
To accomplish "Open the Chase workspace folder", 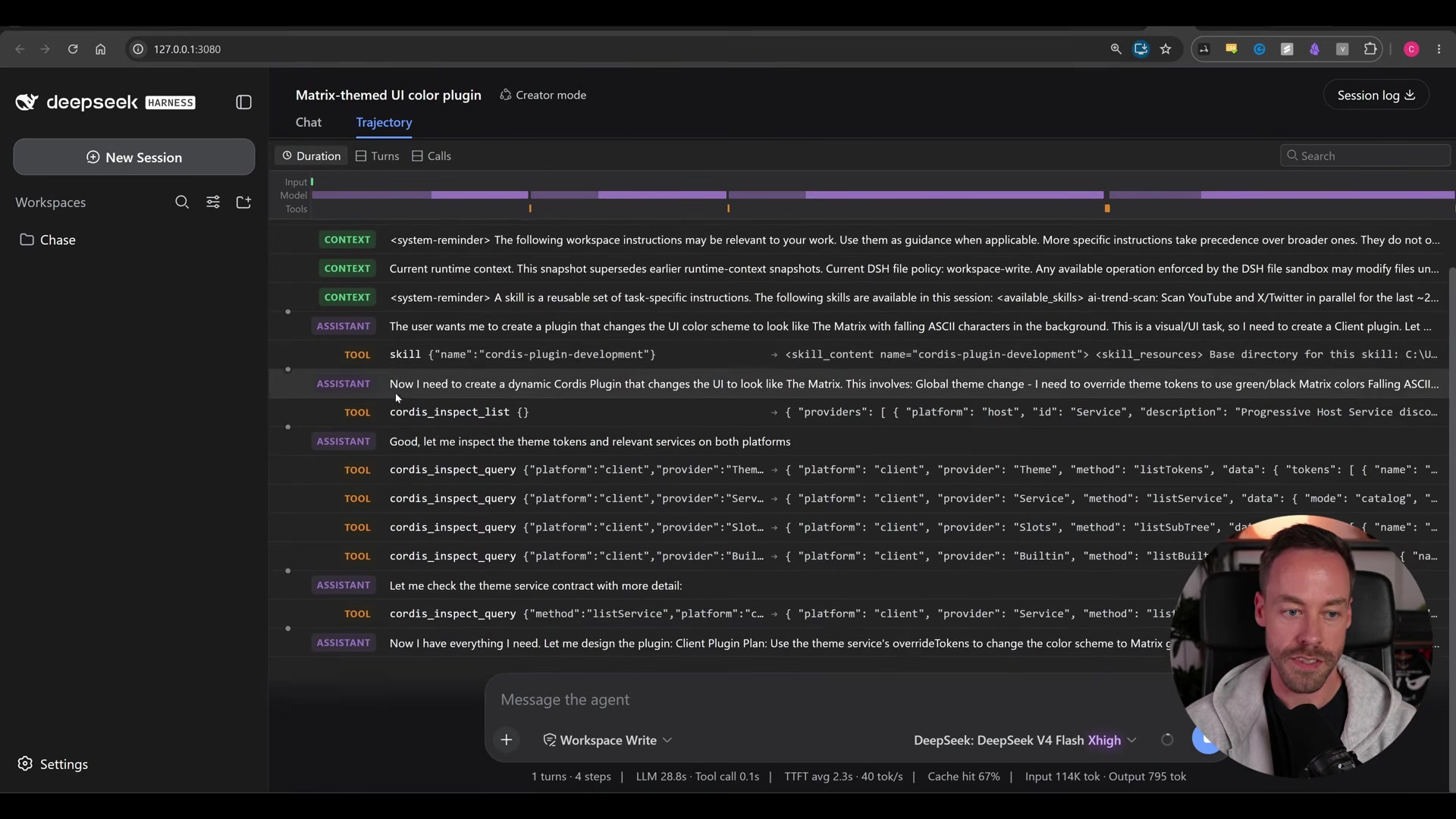I will pos(48,240).
